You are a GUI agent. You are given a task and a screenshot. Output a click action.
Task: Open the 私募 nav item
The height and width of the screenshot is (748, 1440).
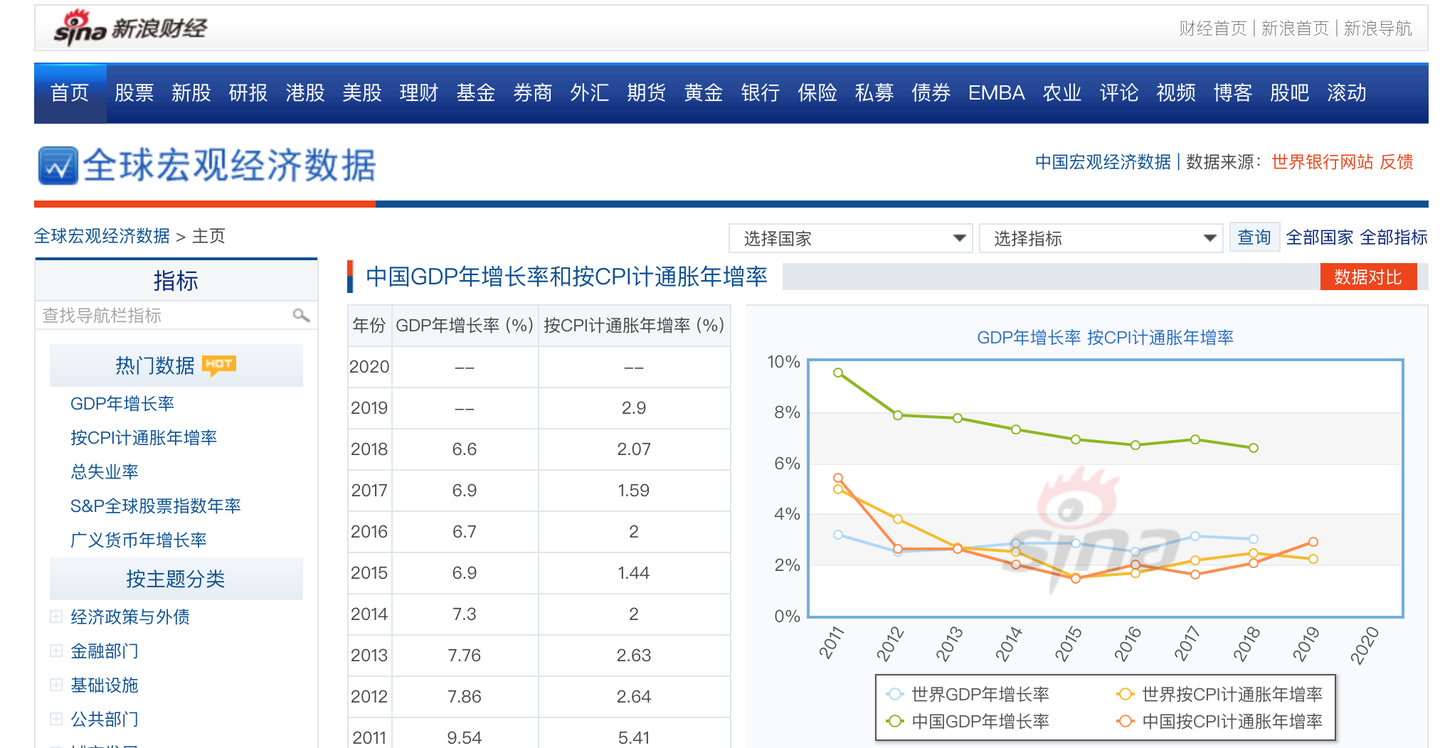click(875, 93)
